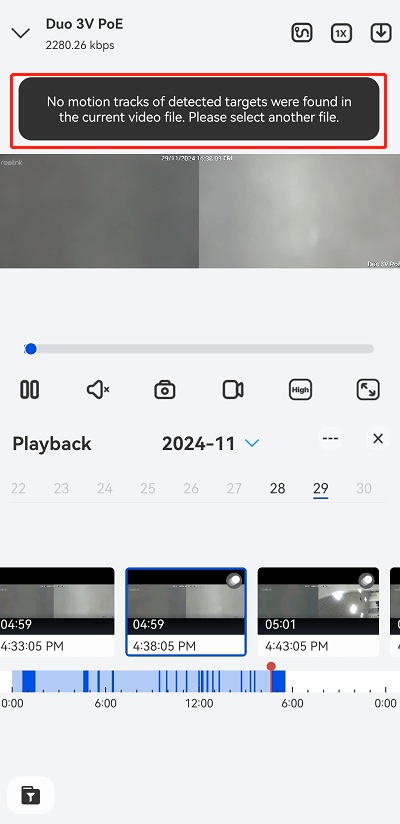This screenshot has height=824, width=400.
Task: Close the playback panel with X
Action: point(378,439)
